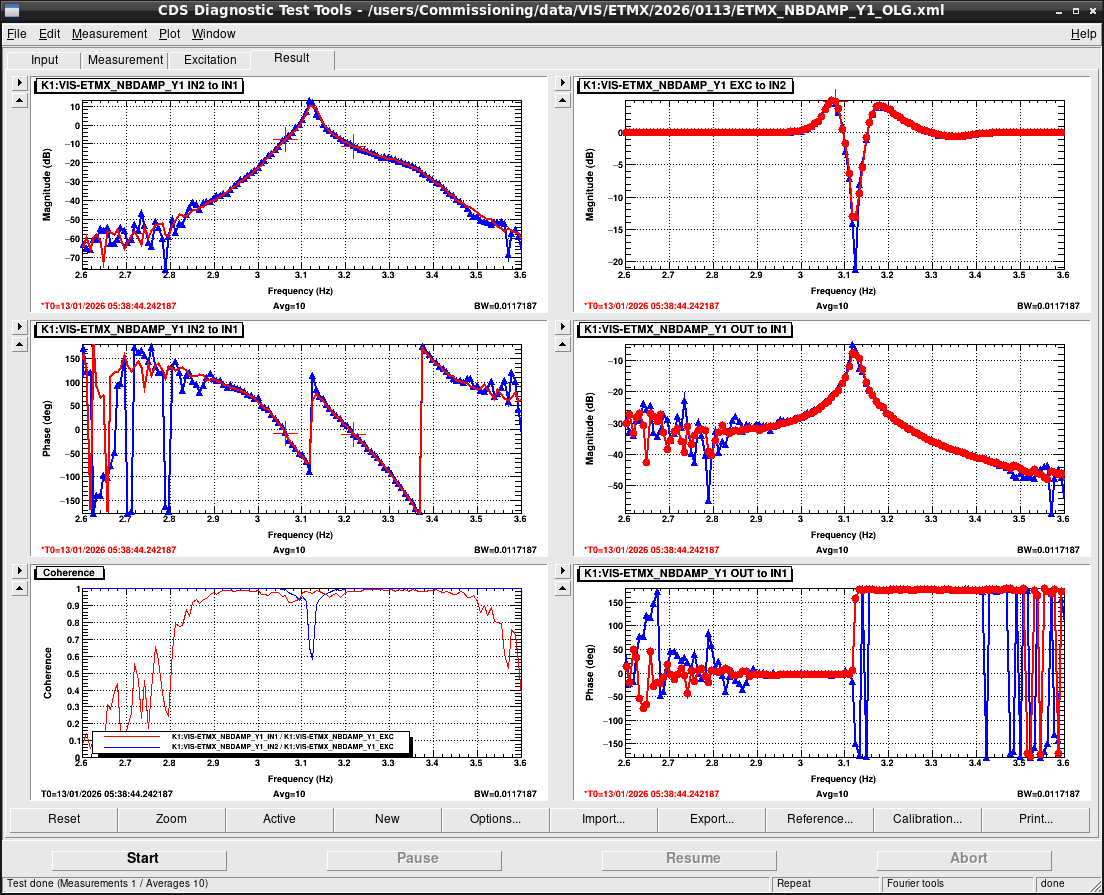This screenshot has height=895, width=1104.
Task: Open the Measurement menu
Action: (x=109, y=34)
